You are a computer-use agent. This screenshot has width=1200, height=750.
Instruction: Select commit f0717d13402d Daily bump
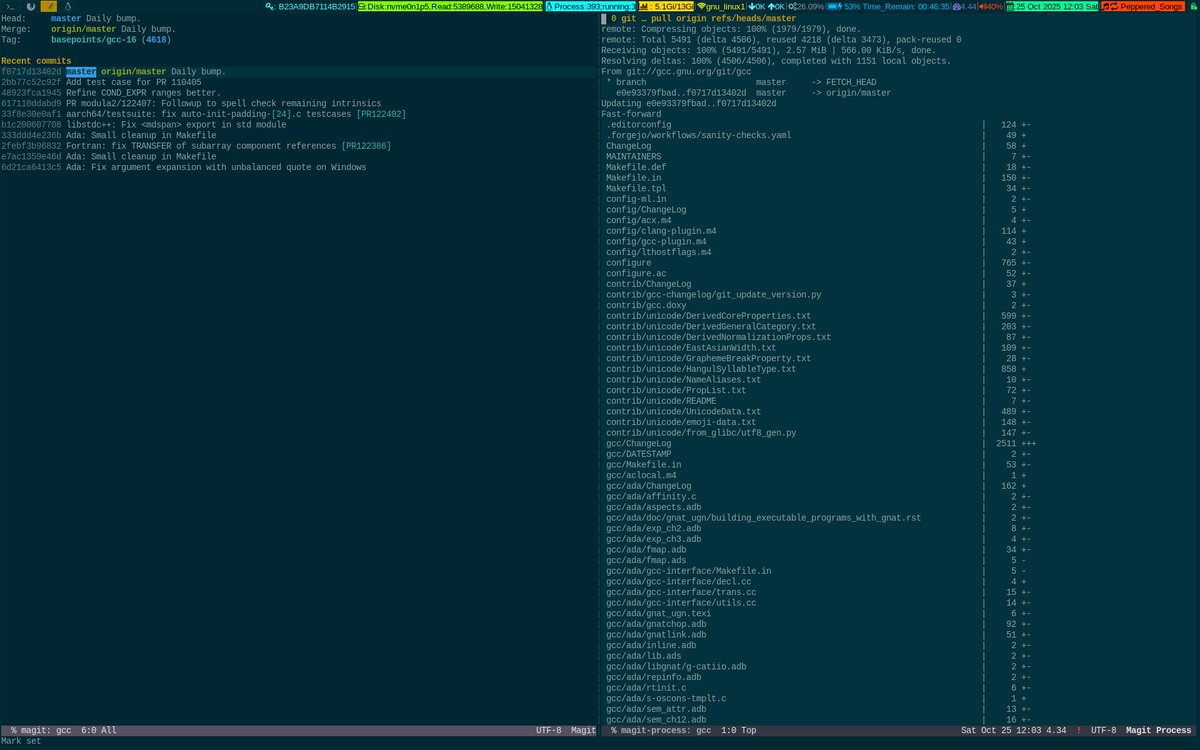(x=300, y=72)
